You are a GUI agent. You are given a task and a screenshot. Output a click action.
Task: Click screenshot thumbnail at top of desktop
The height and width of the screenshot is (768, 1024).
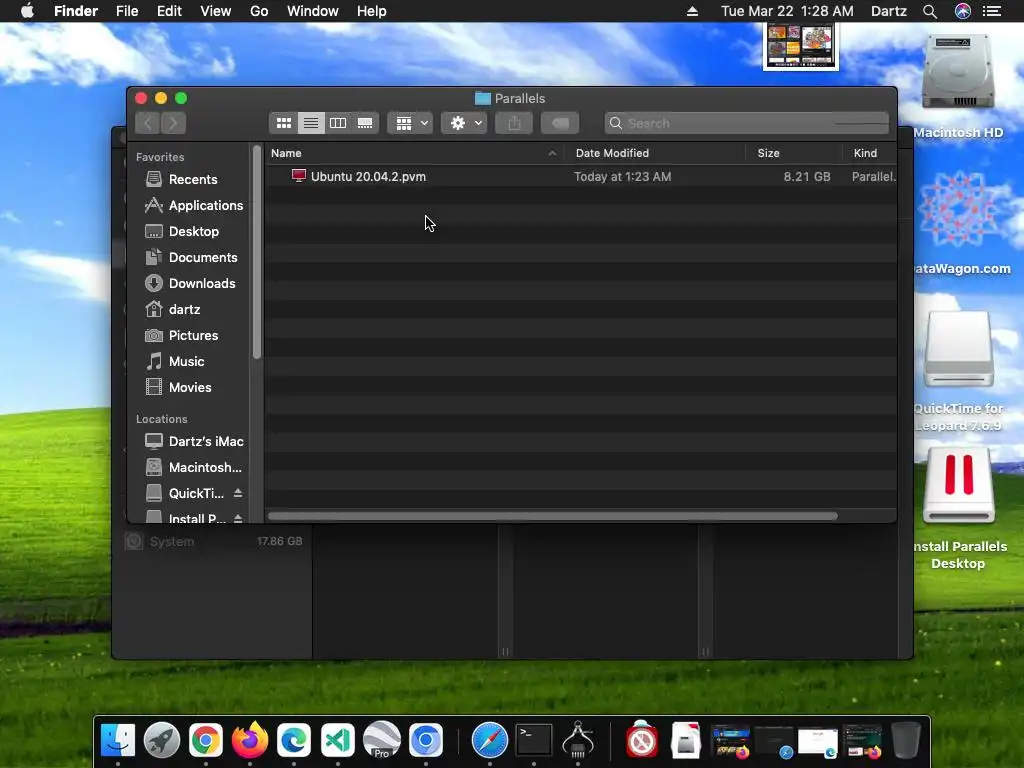(x=801, y=46)
